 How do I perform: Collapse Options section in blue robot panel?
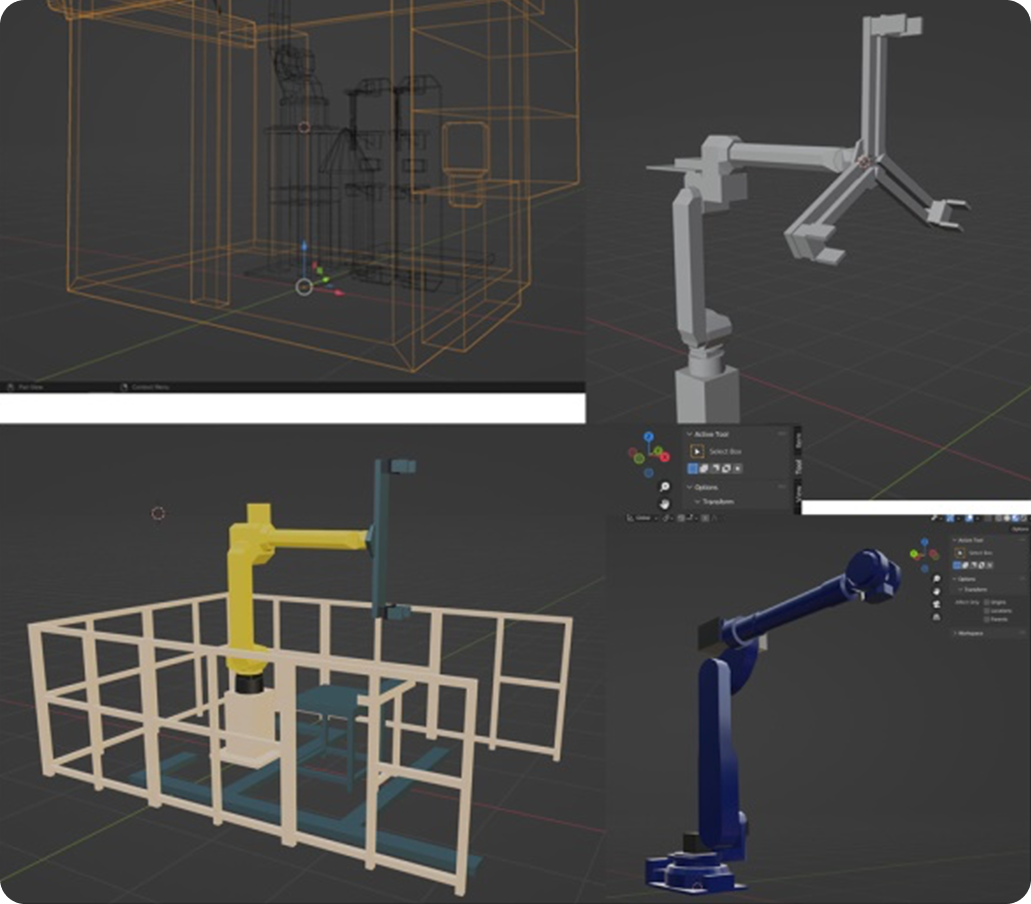[x=954, y=579]
